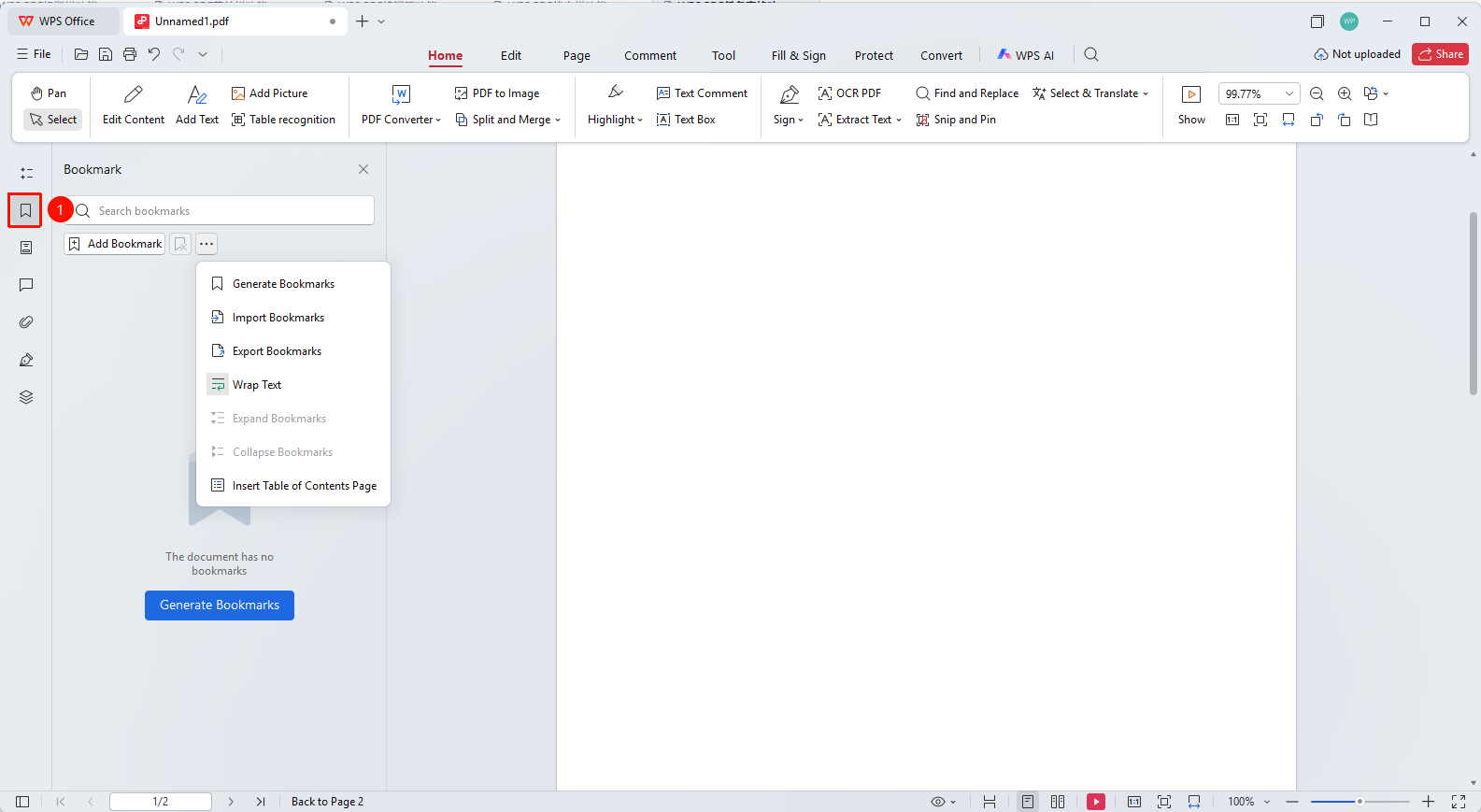The image size is (1481, 812).
Task: Open the Edit Content tool
Action: pyautogui.click(x=133, y=105)
